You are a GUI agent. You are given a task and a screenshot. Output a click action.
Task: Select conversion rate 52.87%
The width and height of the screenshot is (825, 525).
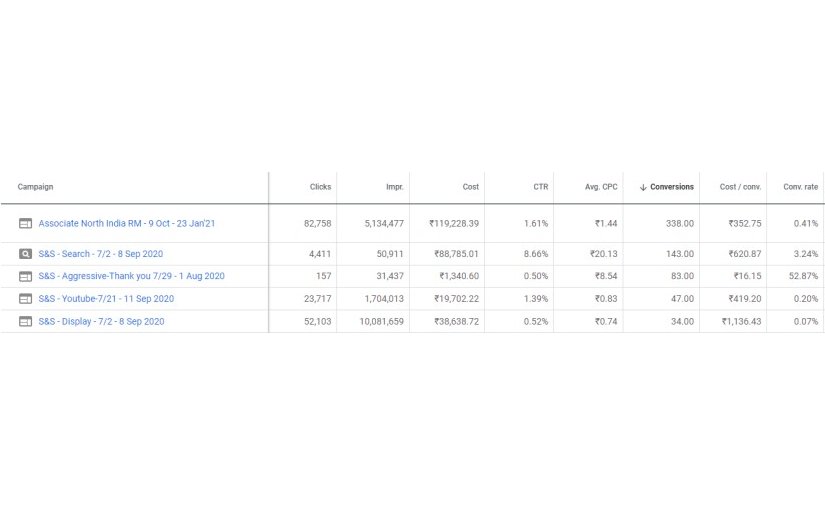click(x=803, y=276)
